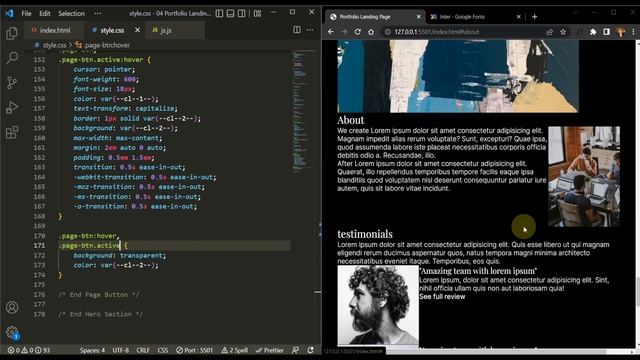The height and width of the screenshot is (360, 640).
Task: Open the Edit menu
Action: click(x=44, y=13)
